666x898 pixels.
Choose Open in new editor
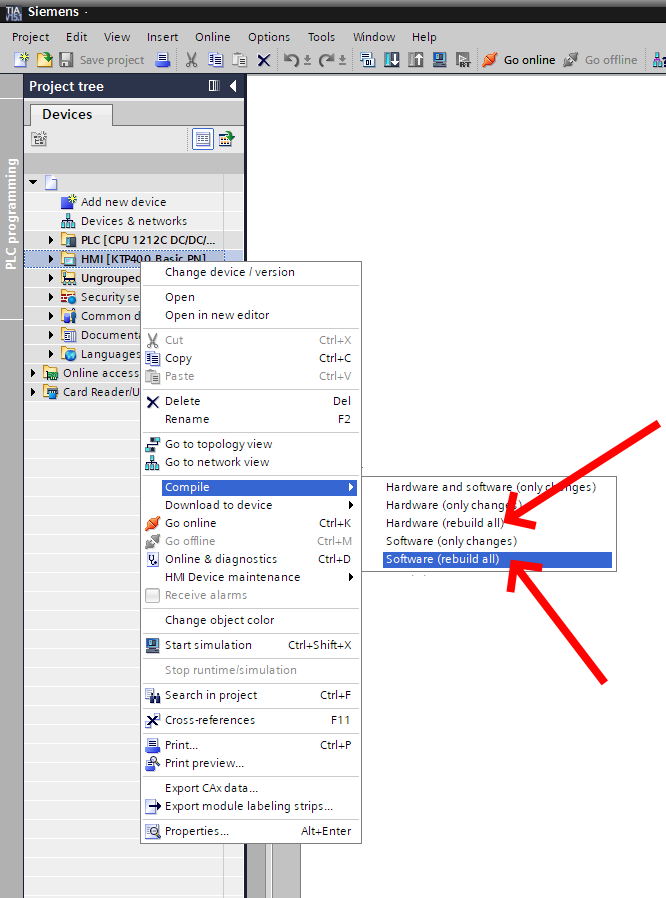(251, 315)
